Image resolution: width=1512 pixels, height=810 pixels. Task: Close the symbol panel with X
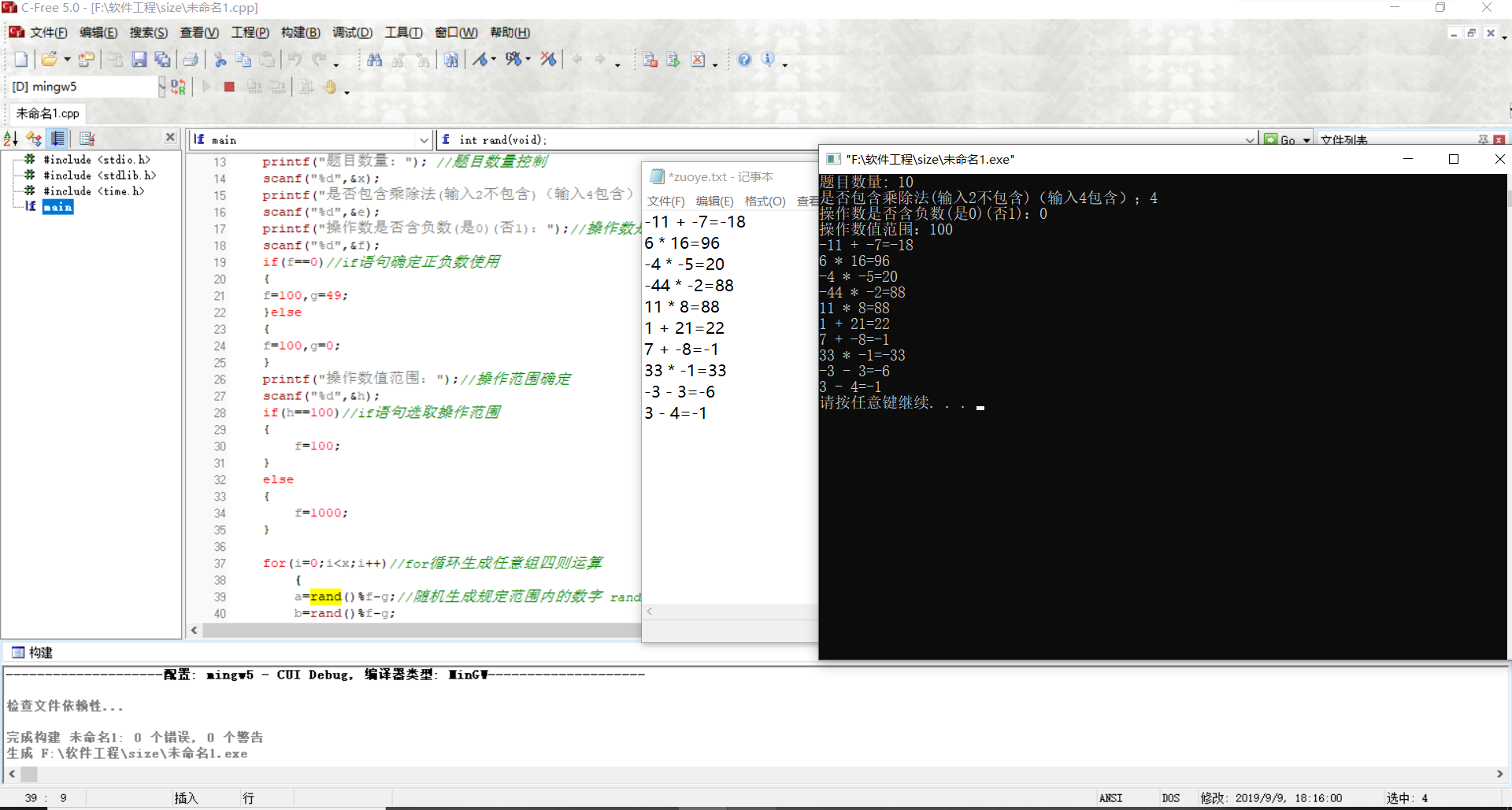pyautogui.click(x=170, y=137)
